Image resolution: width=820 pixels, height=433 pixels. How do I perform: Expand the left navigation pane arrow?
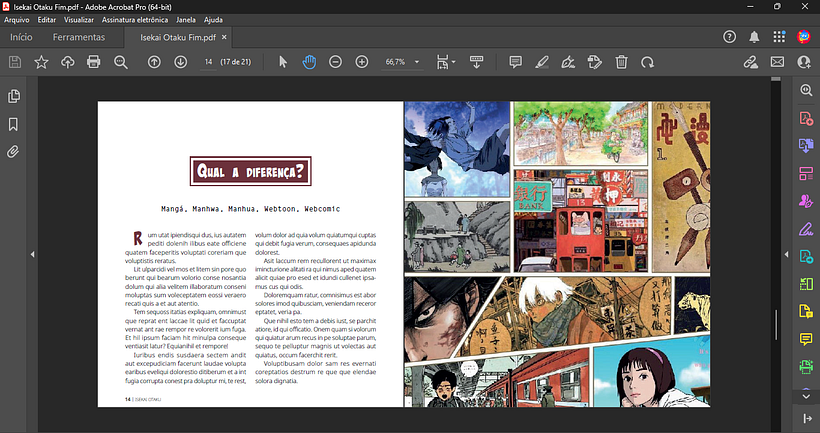(32, 254)
